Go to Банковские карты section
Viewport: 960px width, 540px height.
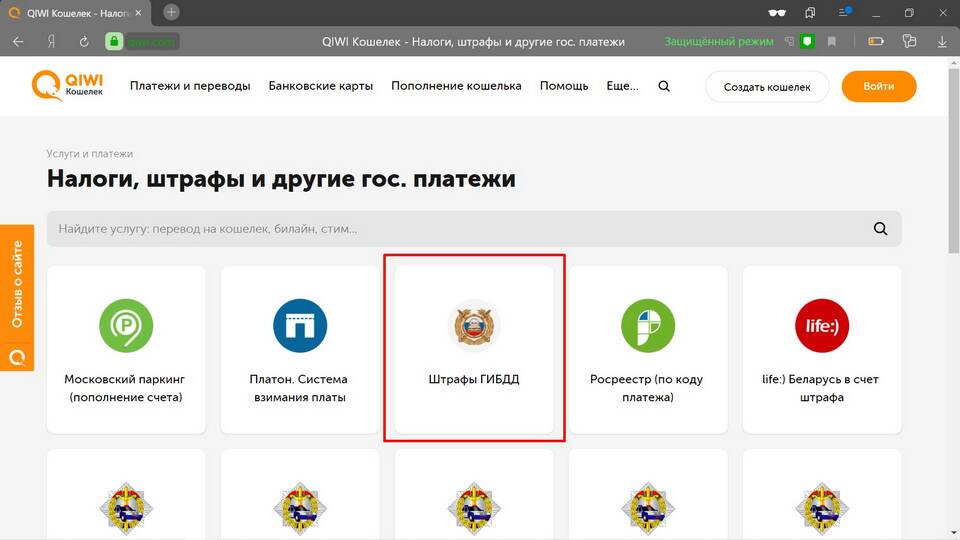pyautogui.click(x=320, y=86)
